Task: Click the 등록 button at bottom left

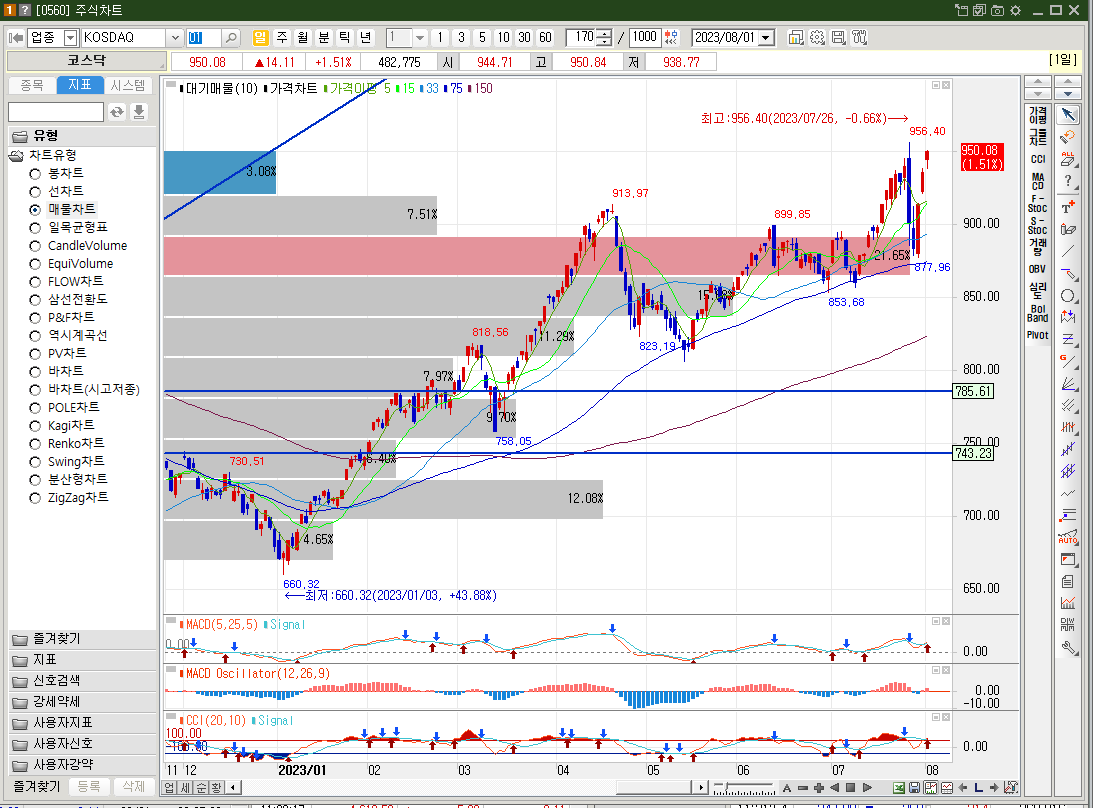Action: click(x=89, y=786)
